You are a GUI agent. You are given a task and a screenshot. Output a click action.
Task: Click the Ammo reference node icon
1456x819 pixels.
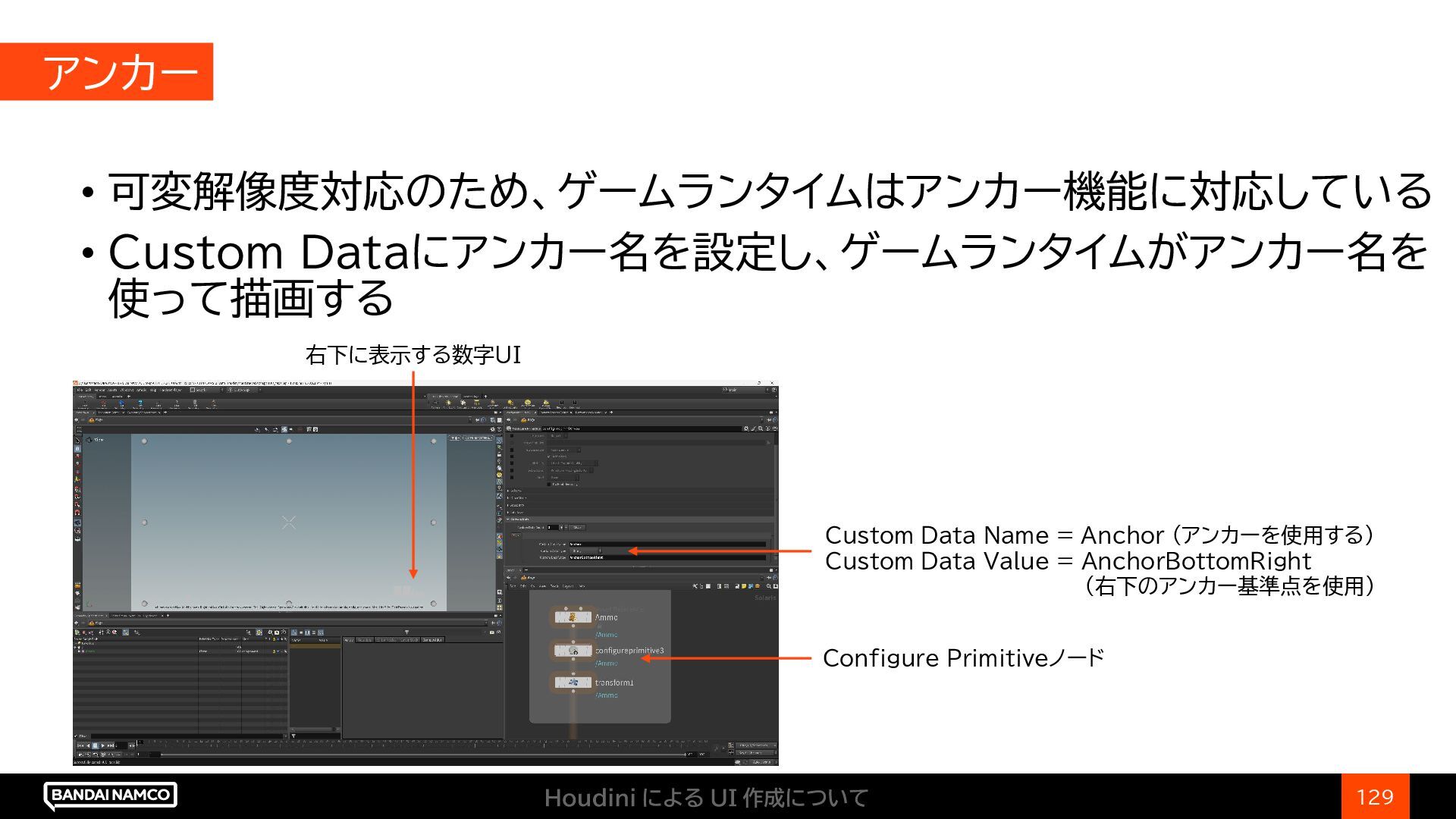(573, 617)
